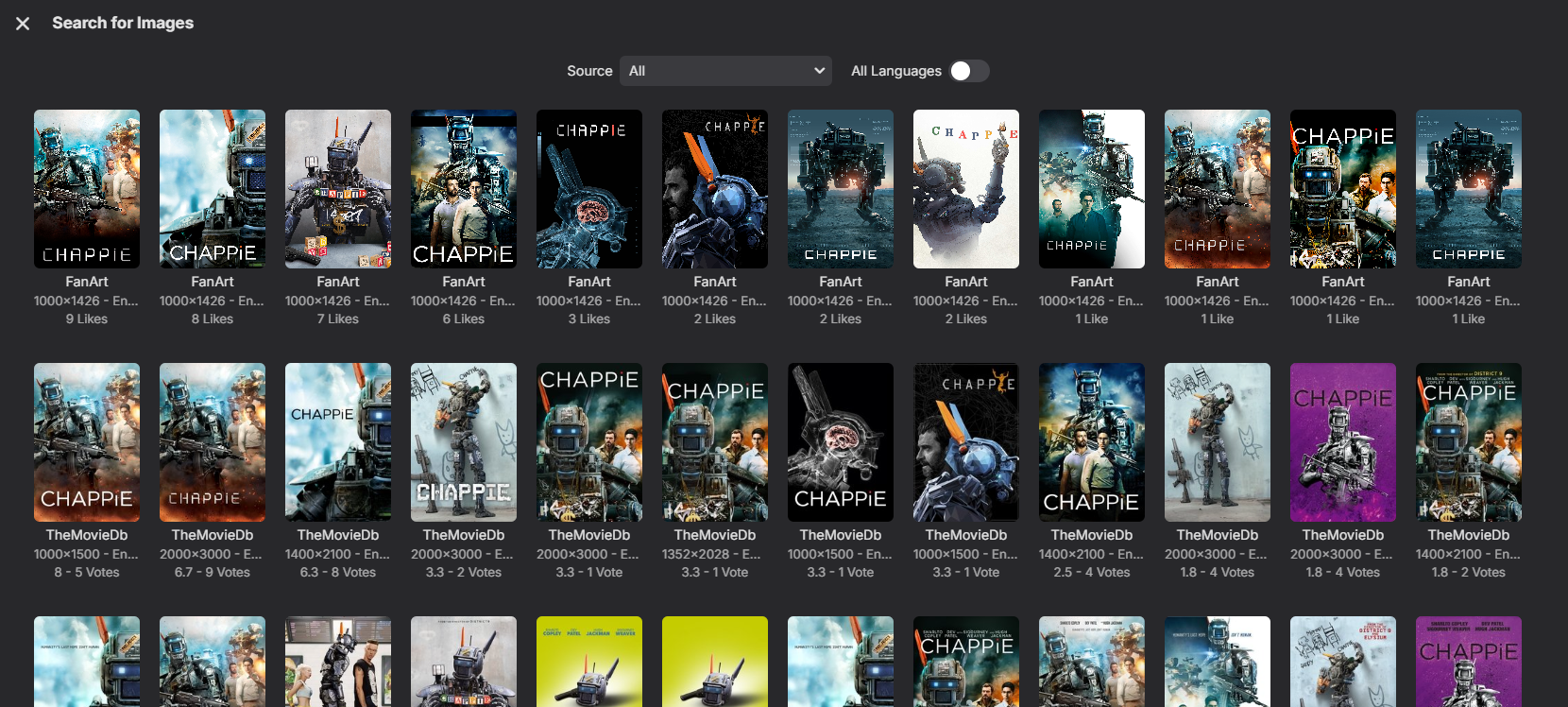Select the white-background FanArt poster with 2 Likes

click(x=966, y=189)
